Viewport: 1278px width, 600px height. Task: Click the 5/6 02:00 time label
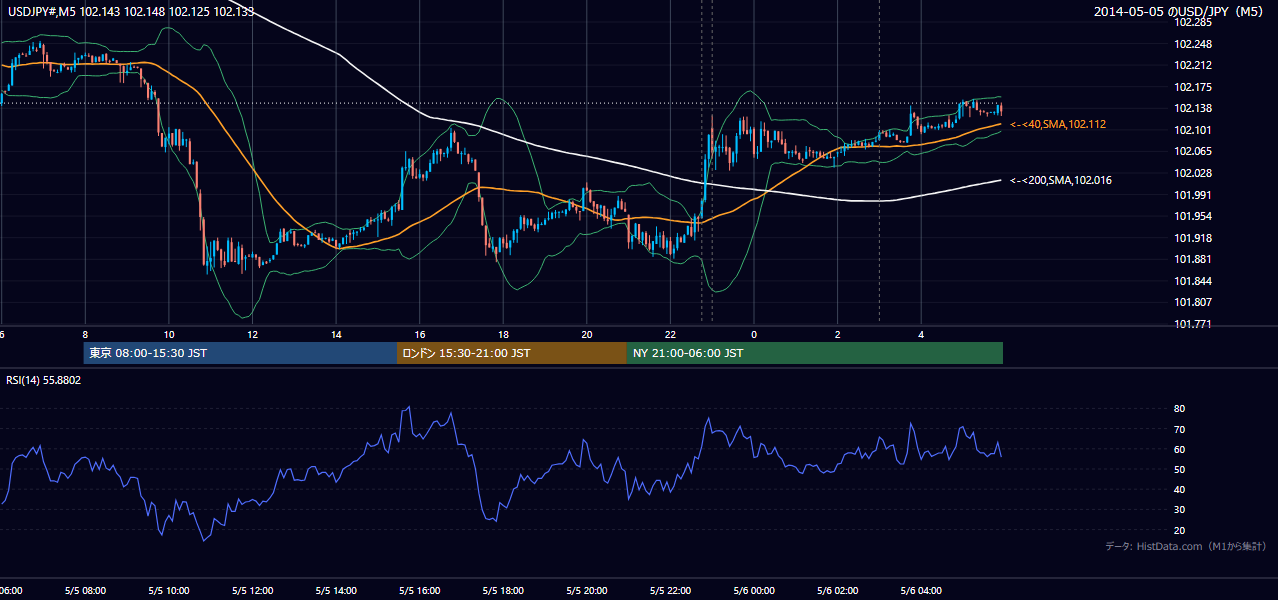tap(838, 591)
